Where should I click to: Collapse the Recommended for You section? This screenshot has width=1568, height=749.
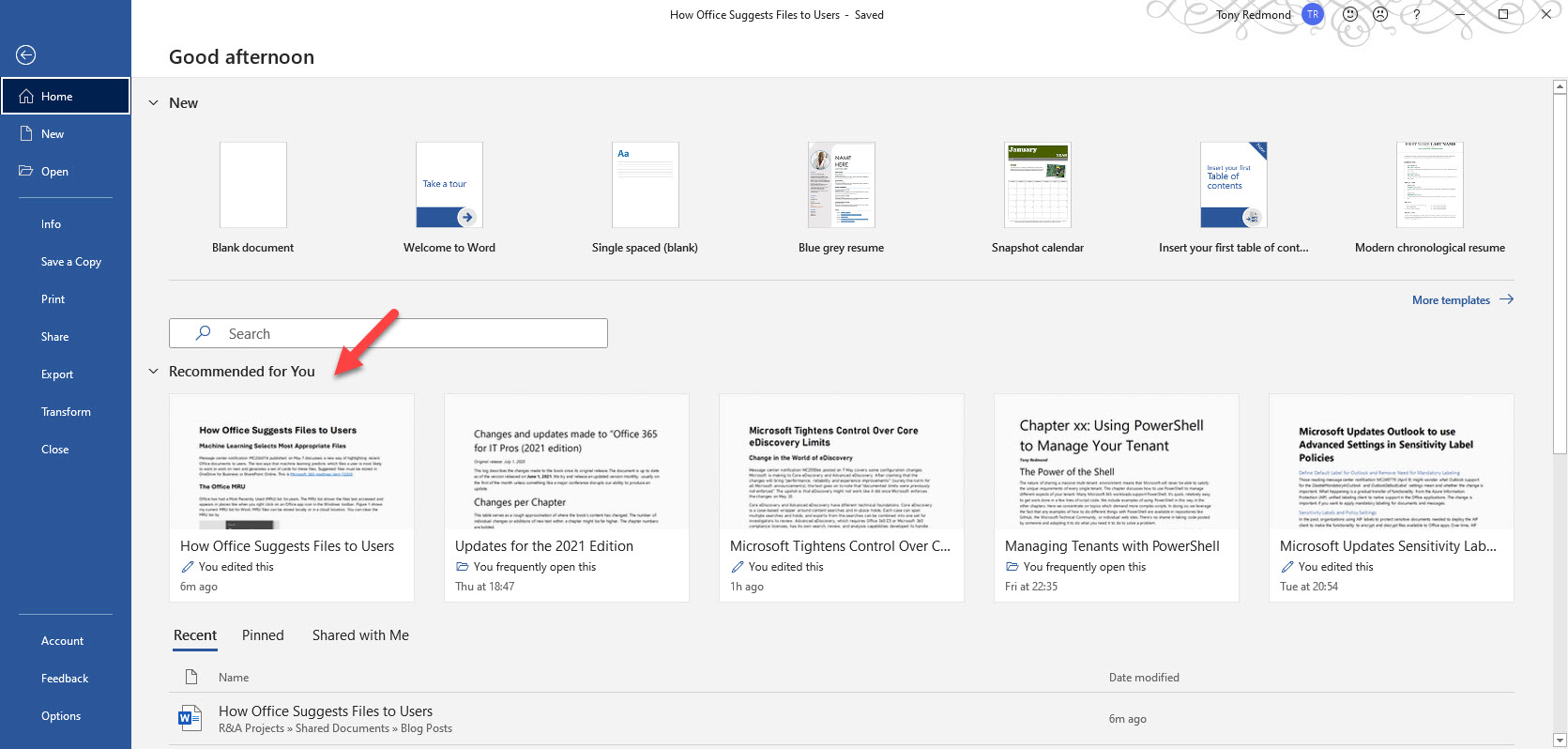coord(153,372)
